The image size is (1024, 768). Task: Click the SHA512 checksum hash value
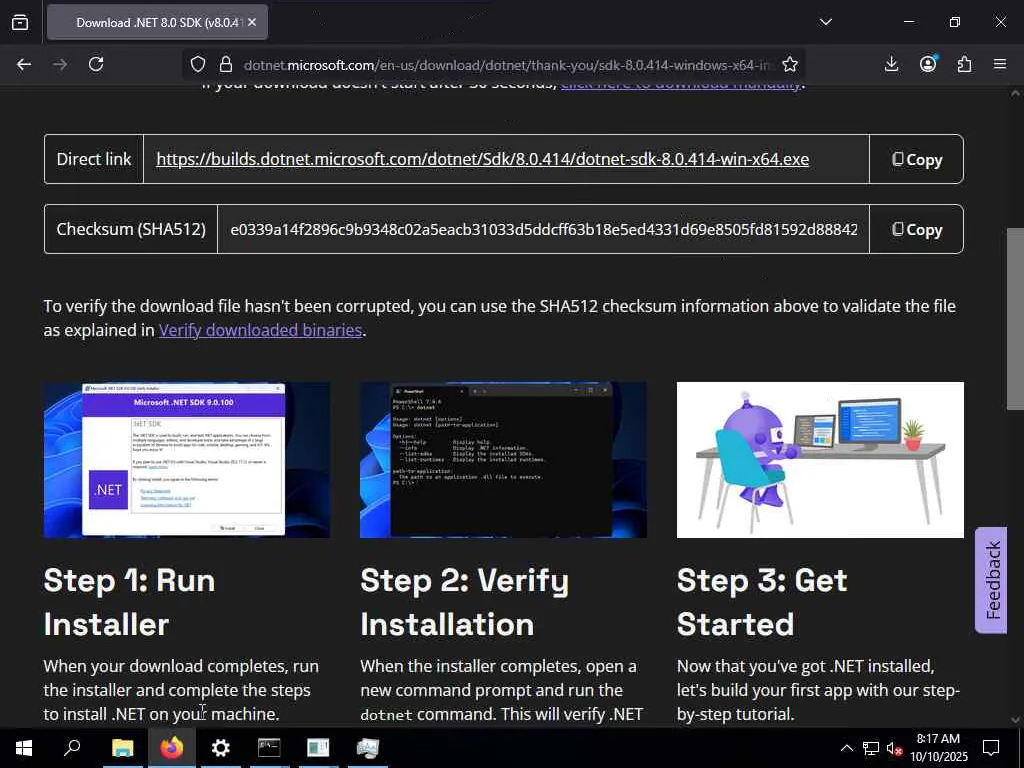click(543, 229)
